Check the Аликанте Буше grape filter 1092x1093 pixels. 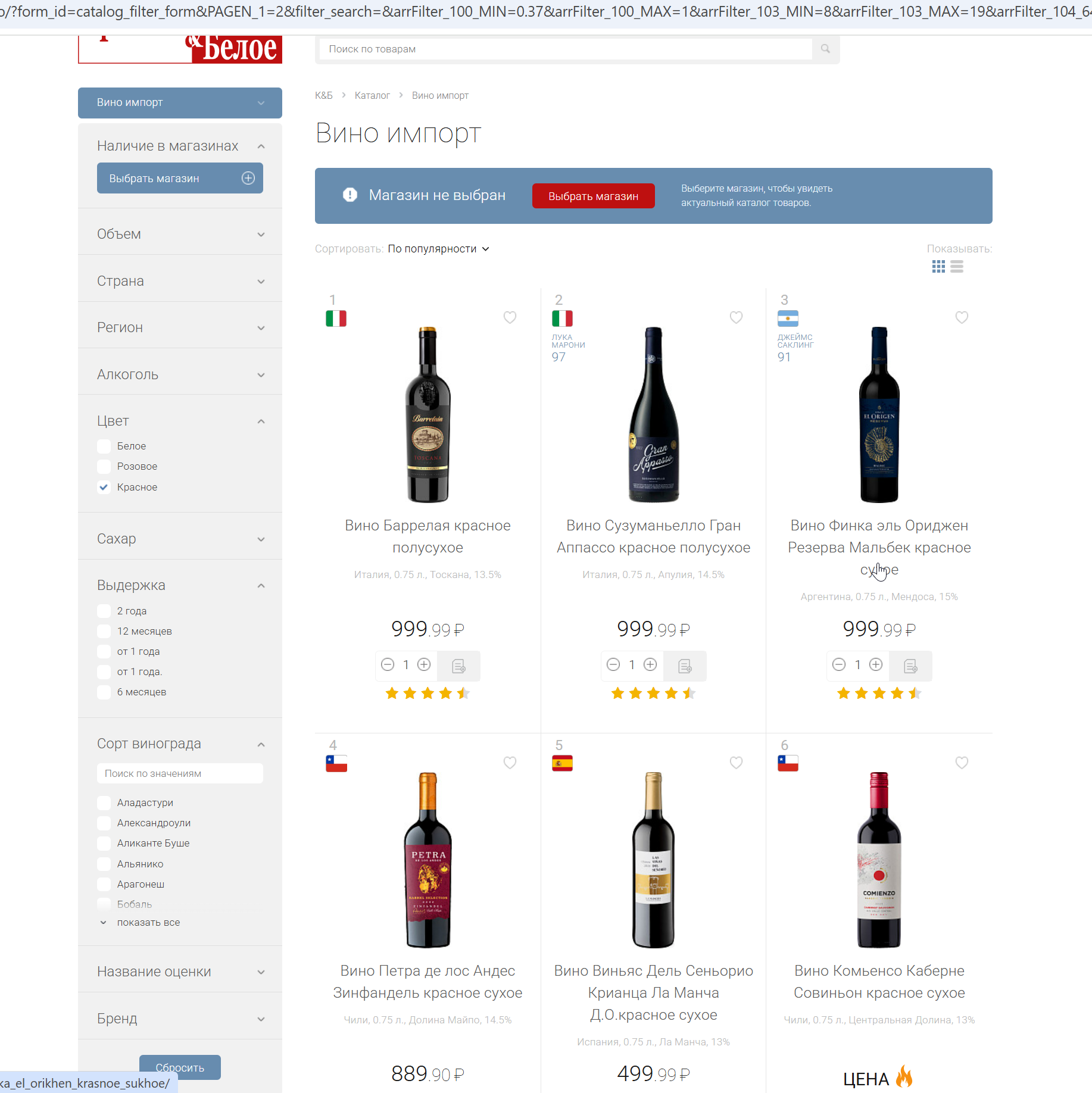click(104, 843)
